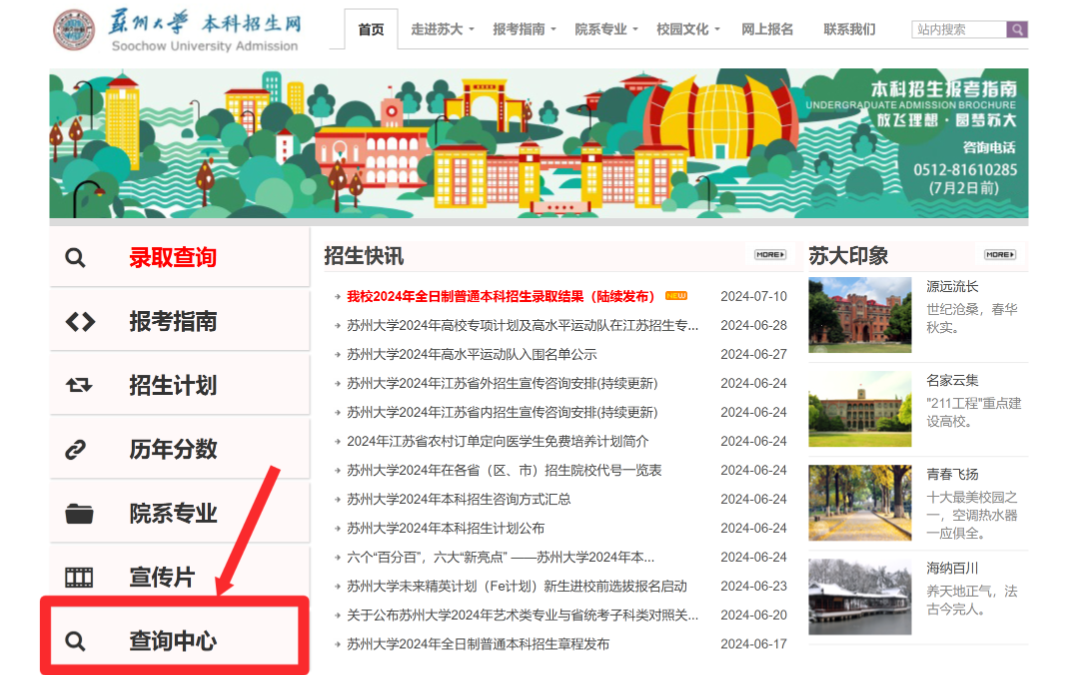Image resolution: width=1080 pixels, height=675 pixels.
Task: Open 2024年全日制普通本科招生章程发布 link
Action: (x=478, y=643)
